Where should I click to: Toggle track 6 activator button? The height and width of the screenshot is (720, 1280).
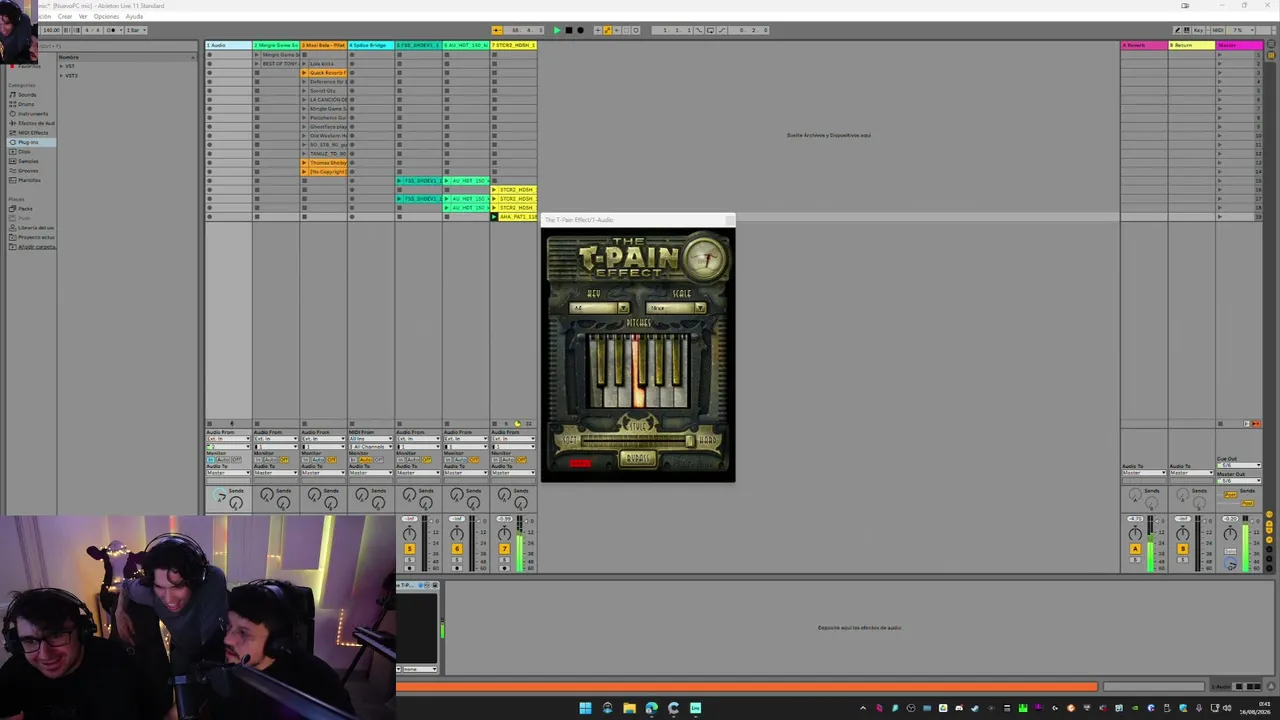click(x=457, y=549)
